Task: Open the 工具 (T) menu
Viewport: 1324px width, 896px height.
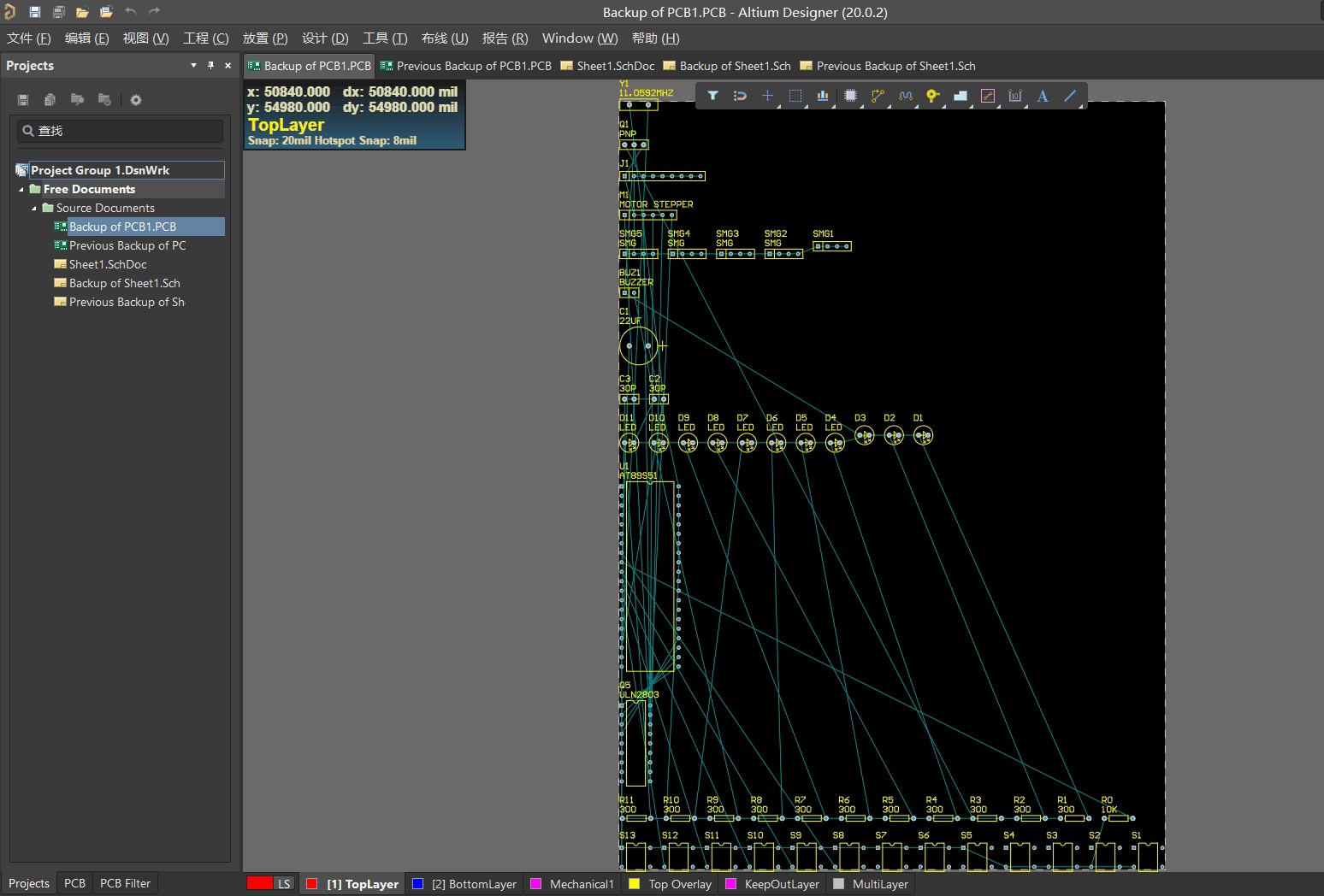Action: coord(385,38)
